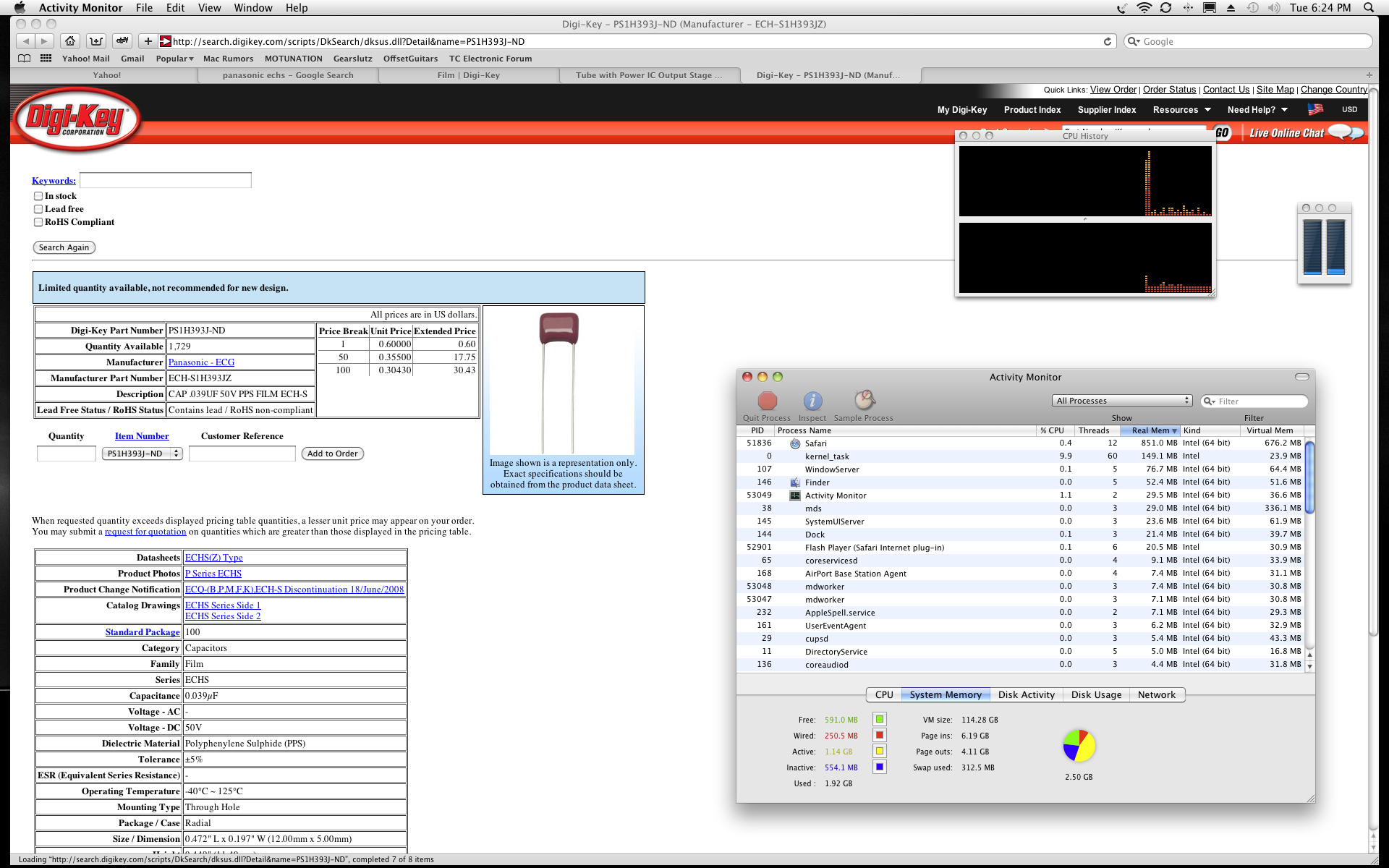Switch to the Network tab
The image size is (1389, 868).
(1156, 694)
